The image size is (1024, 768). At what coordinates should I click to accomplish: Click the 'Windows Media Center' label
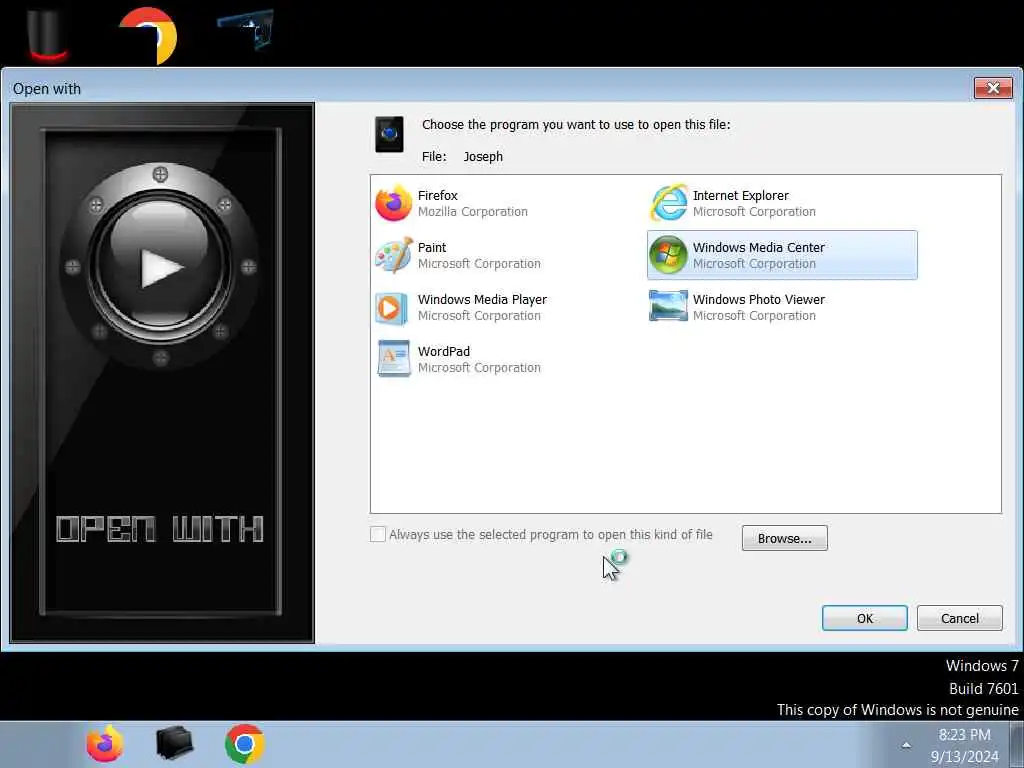pyautogui.click(x=758, y=248)
